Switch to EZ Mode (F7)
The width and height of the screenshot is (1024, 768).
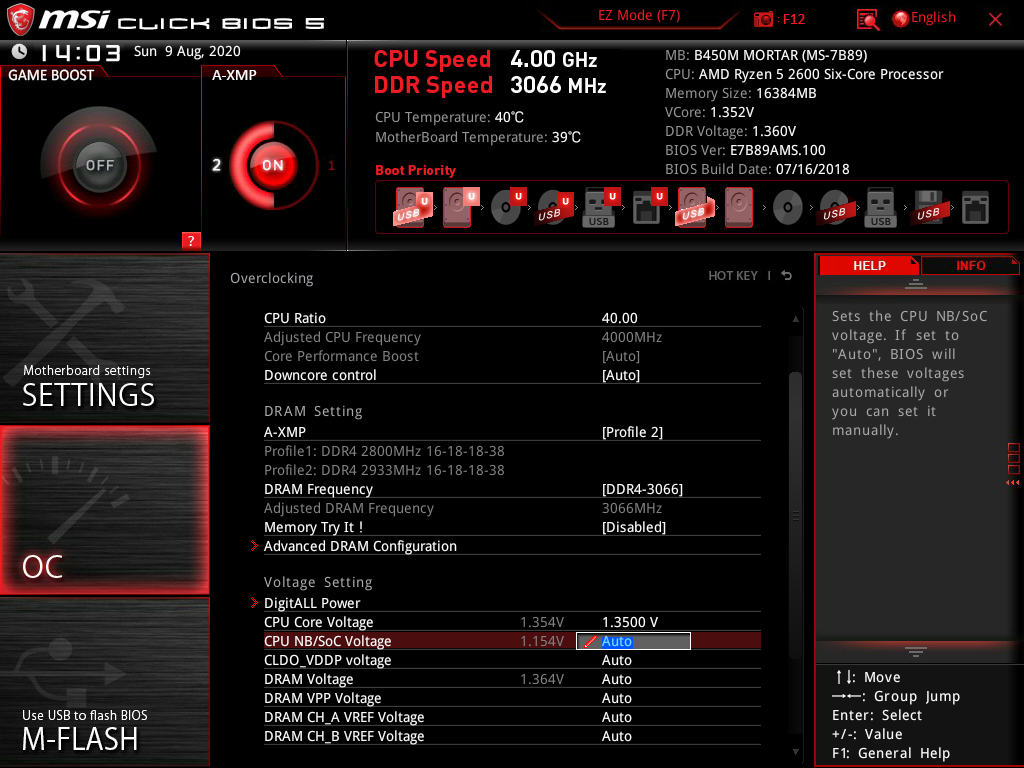639,16
